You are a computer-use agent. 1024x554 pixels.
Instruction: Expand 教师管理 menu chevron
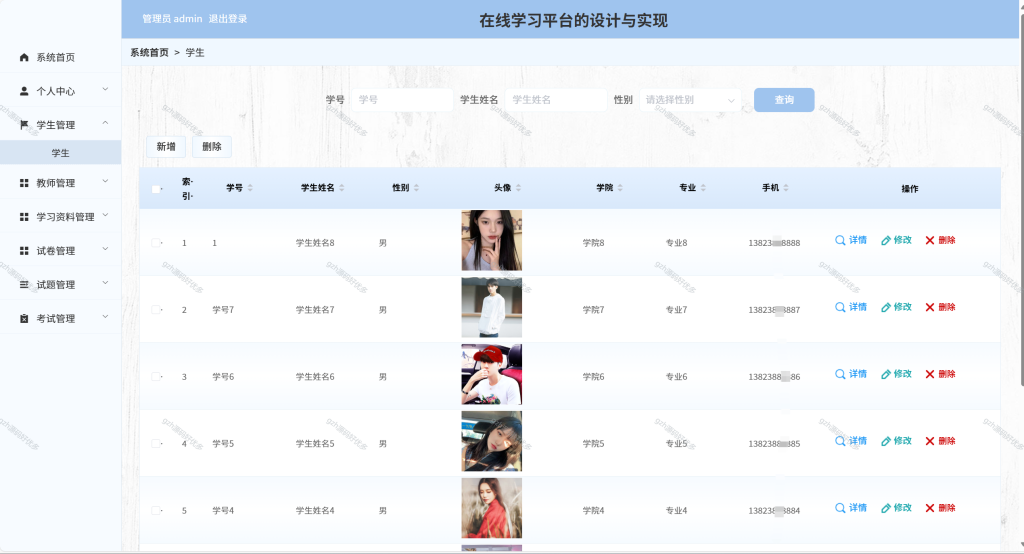point(105,182)
